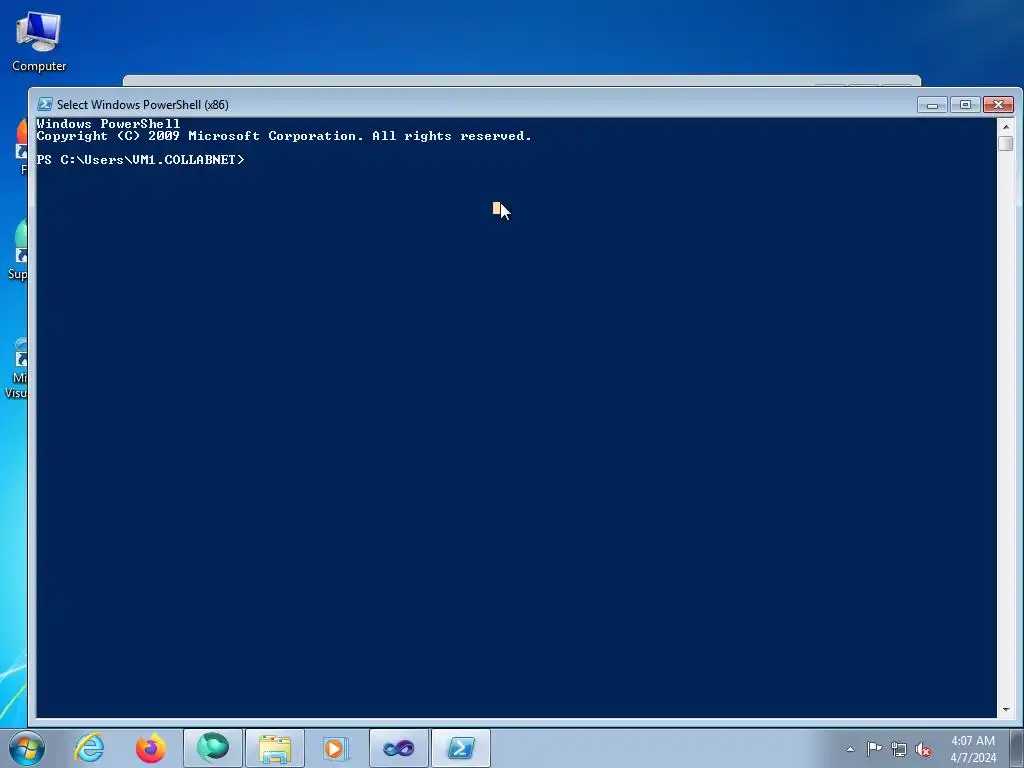
Task: Minimize the PowerShell window
Action: [x=932, y=104]
